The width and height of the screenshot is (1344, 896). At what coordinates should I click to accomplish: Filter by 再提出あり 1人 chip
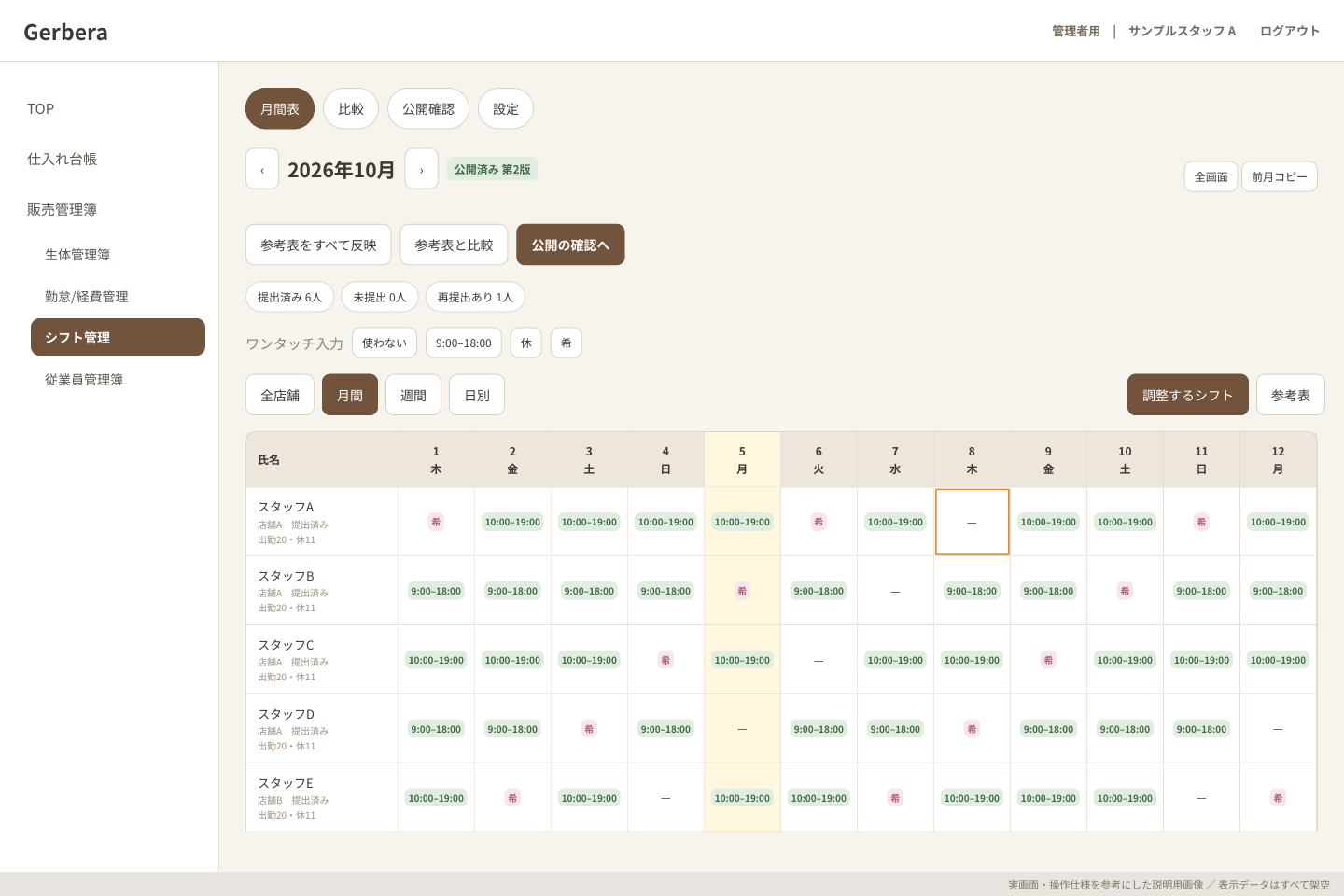pyautogui.click(x=475, y=297)
